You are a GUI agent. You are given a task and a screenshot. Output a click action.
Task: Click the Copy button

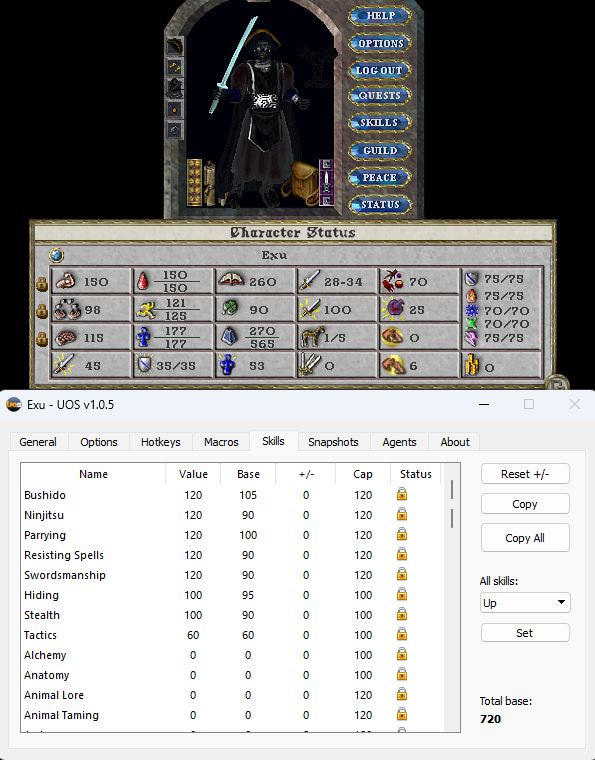pyautogui.click(x=525, y=504)
